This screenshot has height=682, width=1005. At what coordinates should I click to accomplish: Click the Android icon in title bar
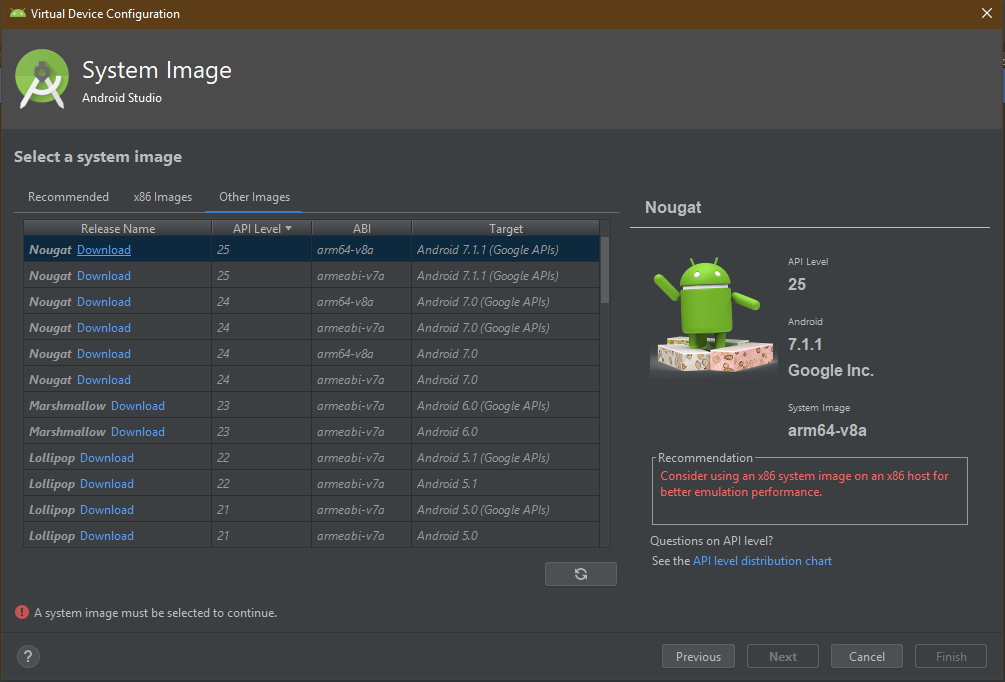click(x=16, y=14)
